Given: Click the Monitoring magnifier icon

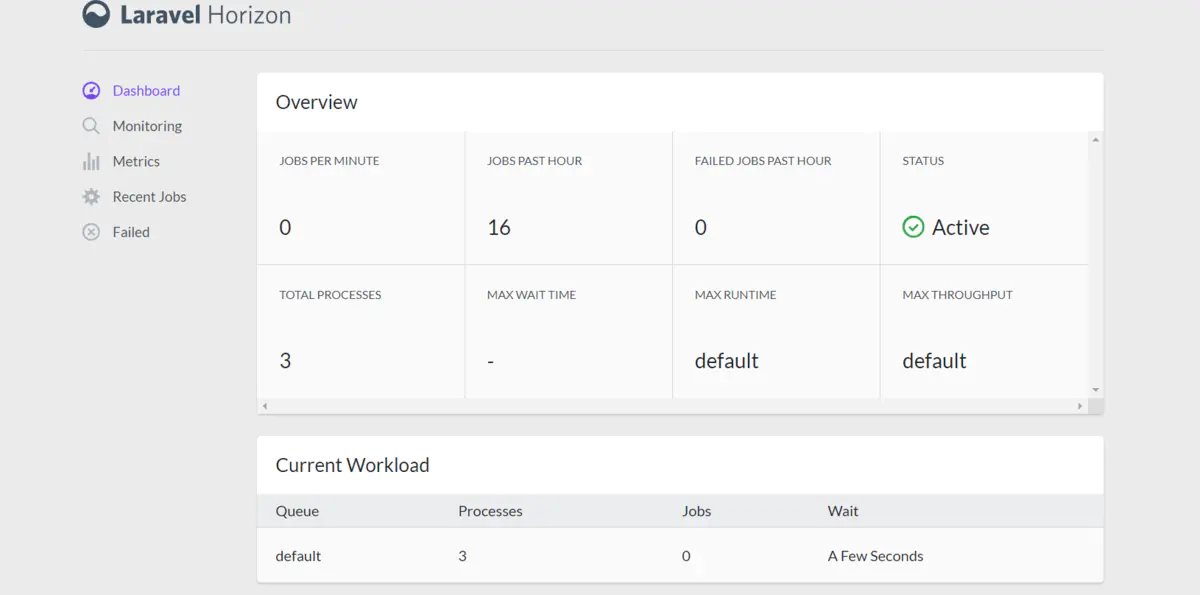Looking at the screenshot, I should [x=91, y=126].
